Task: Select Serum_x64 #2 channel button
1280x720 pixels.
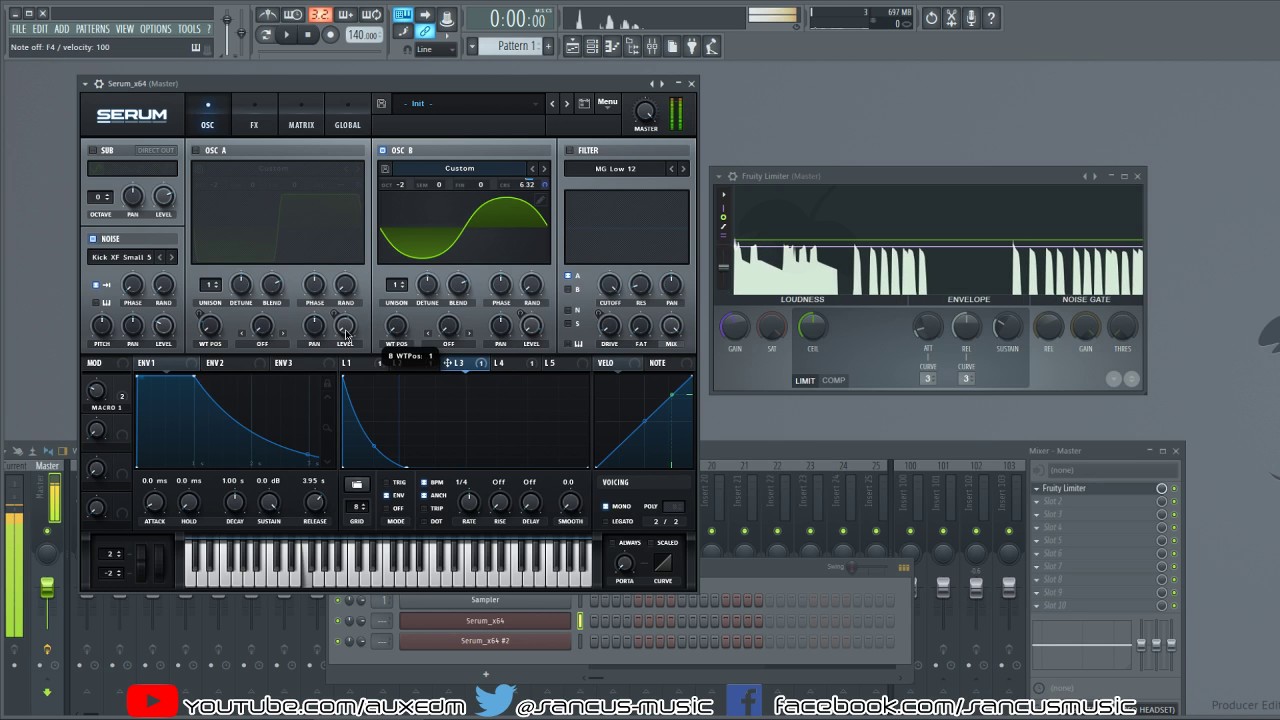Action: click(x=485, y=641)
